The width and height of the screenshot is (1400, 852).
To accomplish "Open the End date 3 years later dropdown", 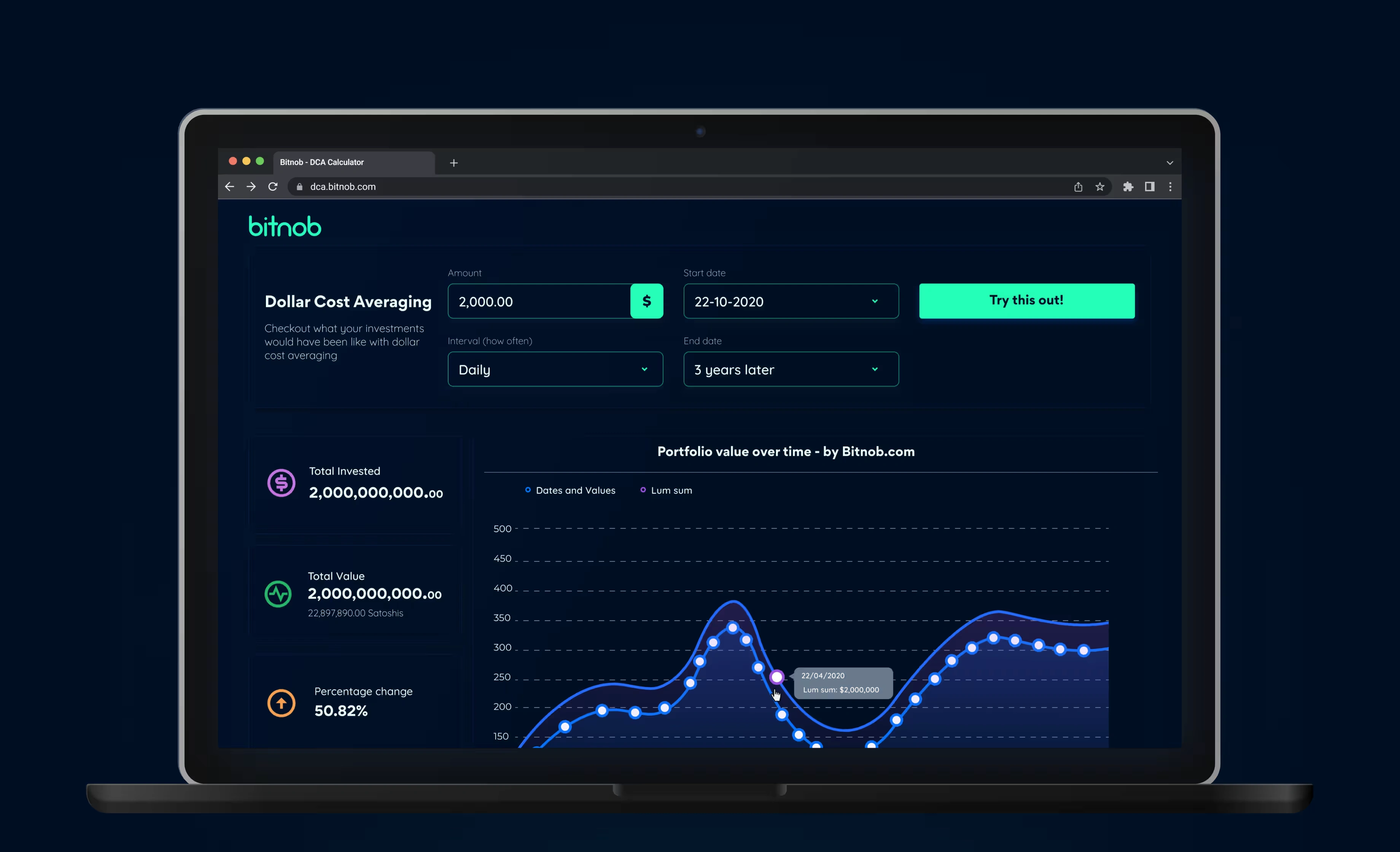I will 790,369.
